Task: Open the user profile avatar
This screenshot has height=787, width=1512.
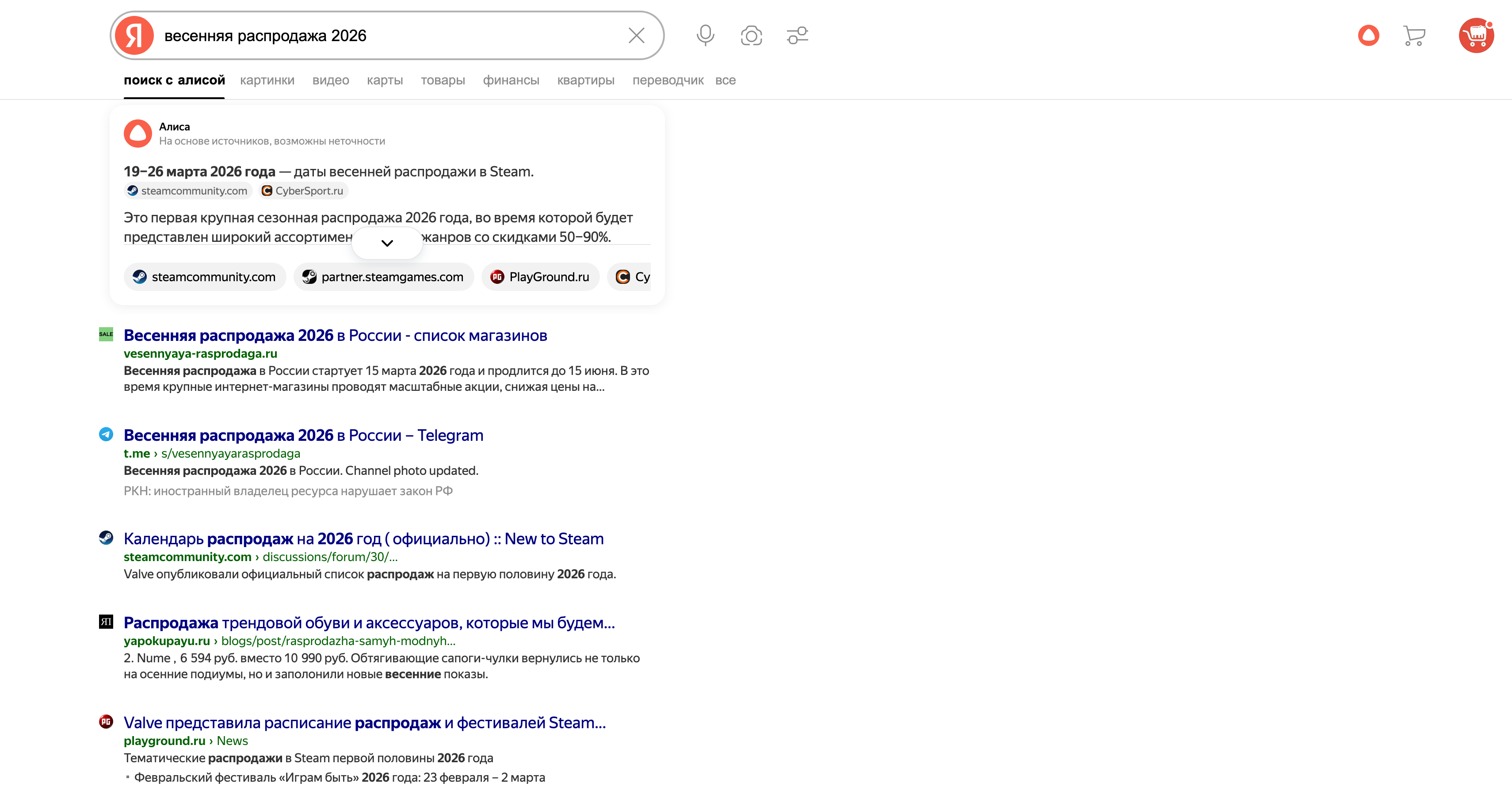Action: click(x=1476, y=36)
